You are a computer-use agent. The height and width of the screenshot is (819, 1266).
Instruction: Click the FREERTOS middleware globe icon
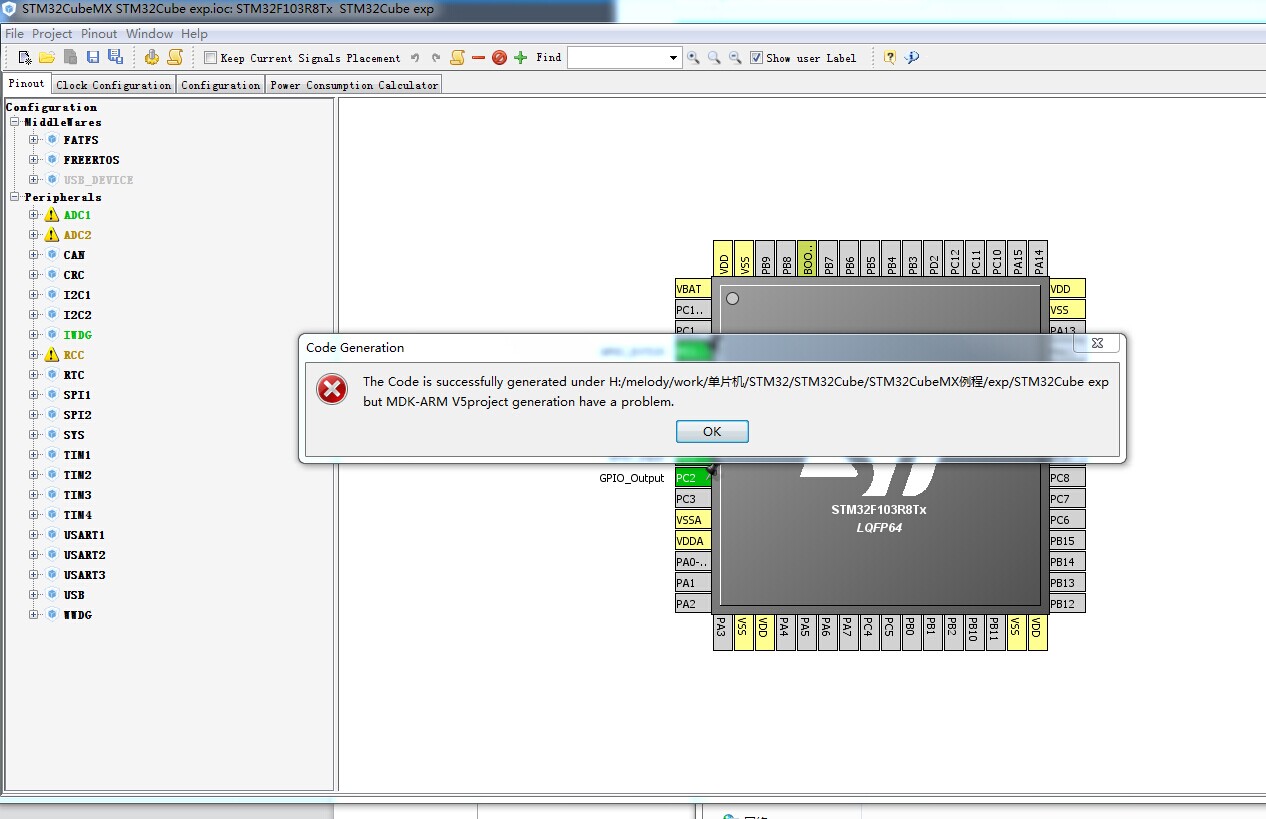coord(52,160)
